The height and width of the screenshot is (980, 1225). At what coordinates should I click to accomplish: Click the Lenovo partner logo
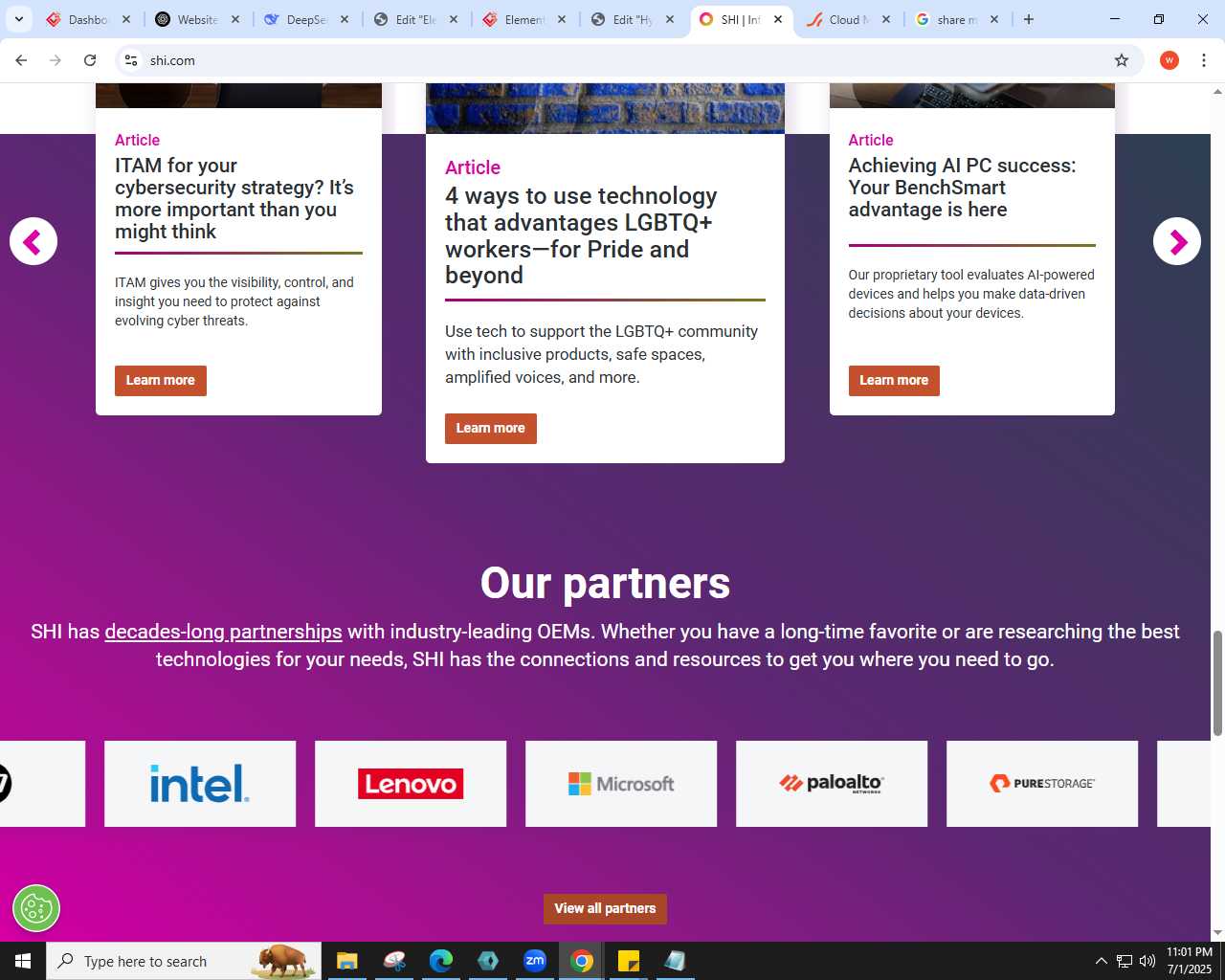411,784
